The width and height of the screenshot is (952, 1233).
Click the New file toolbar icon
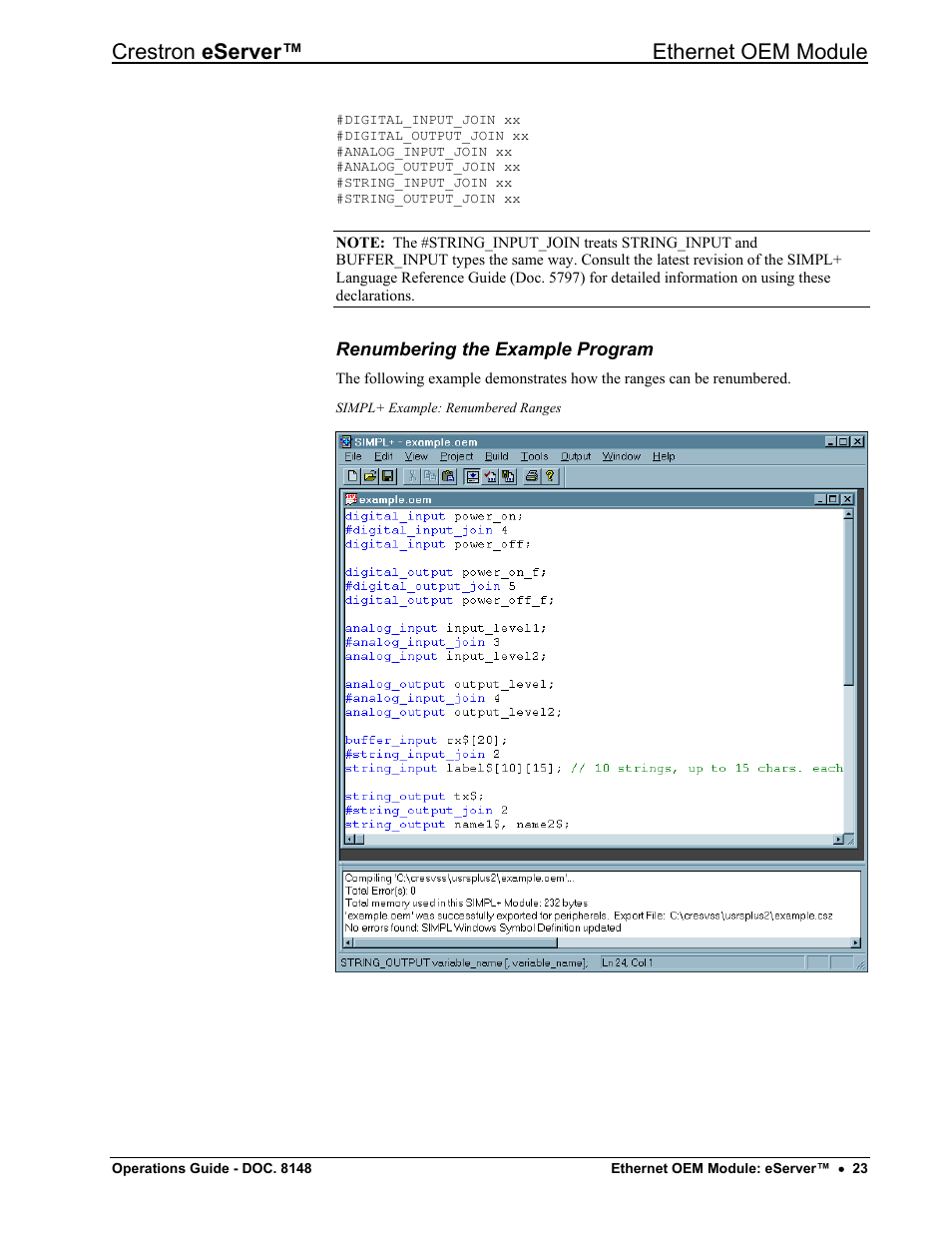coord(352,476)
